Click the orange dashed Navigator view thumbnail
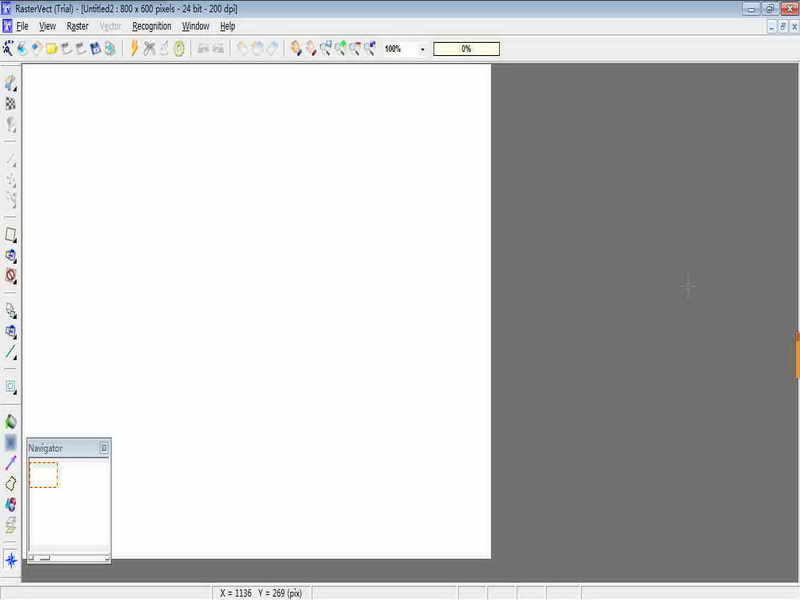Screen dimensions: 800x600 pyautogui.click(x=43, y=474)
